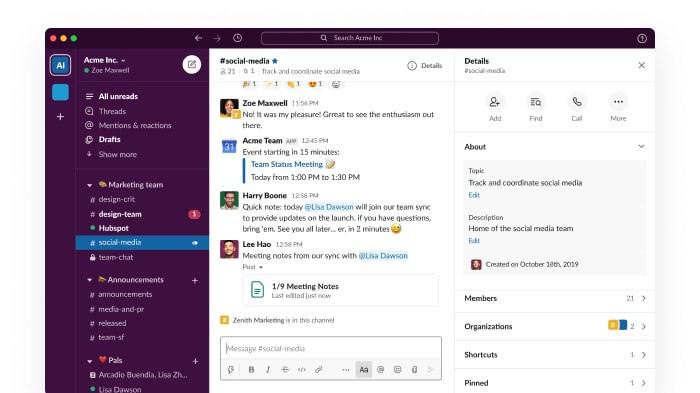Add a channel to Announcements section

pyautogui.click(x=195, y=280)
